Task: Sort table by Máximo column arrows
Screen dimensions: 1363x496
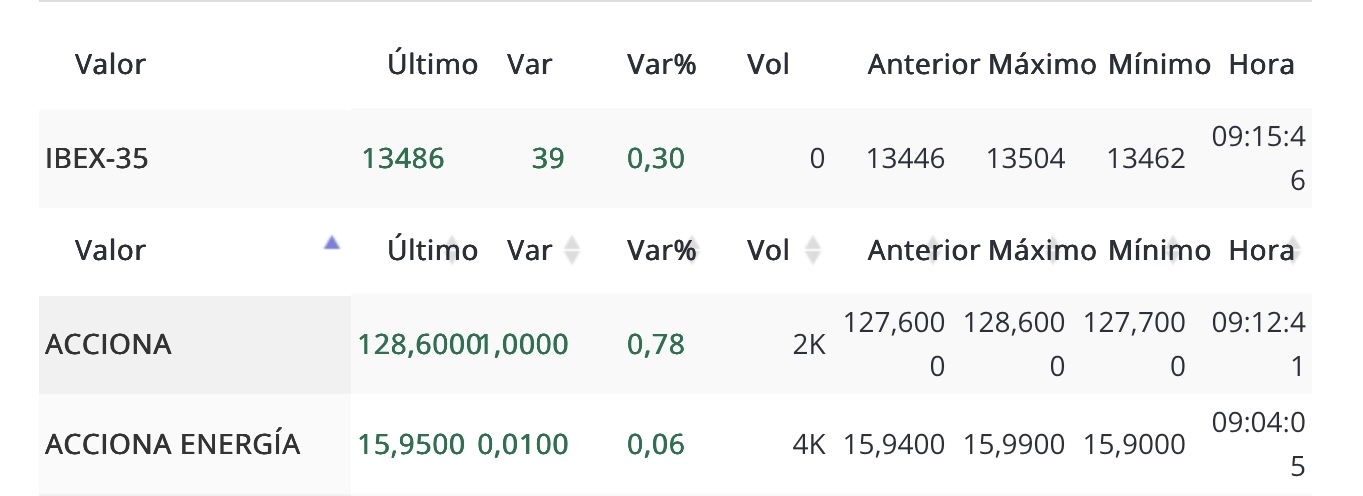Action: pyautogui.click(x=1052, y=250)
